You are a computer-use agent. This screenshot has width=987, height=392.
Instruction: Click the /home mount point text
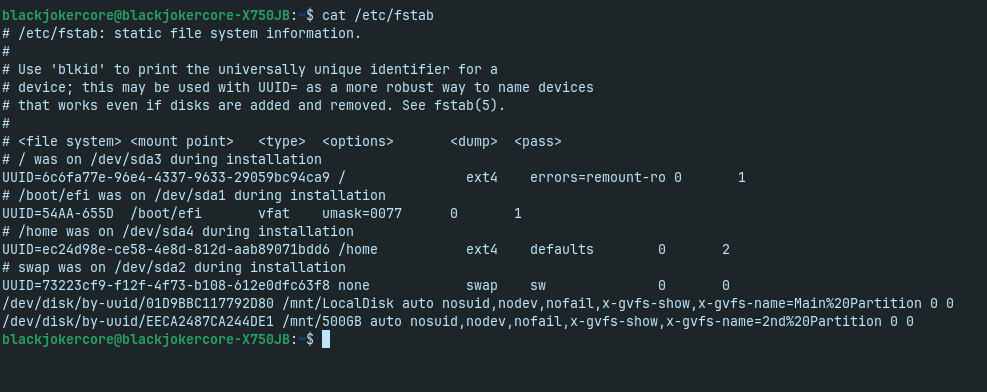[358, 249]
